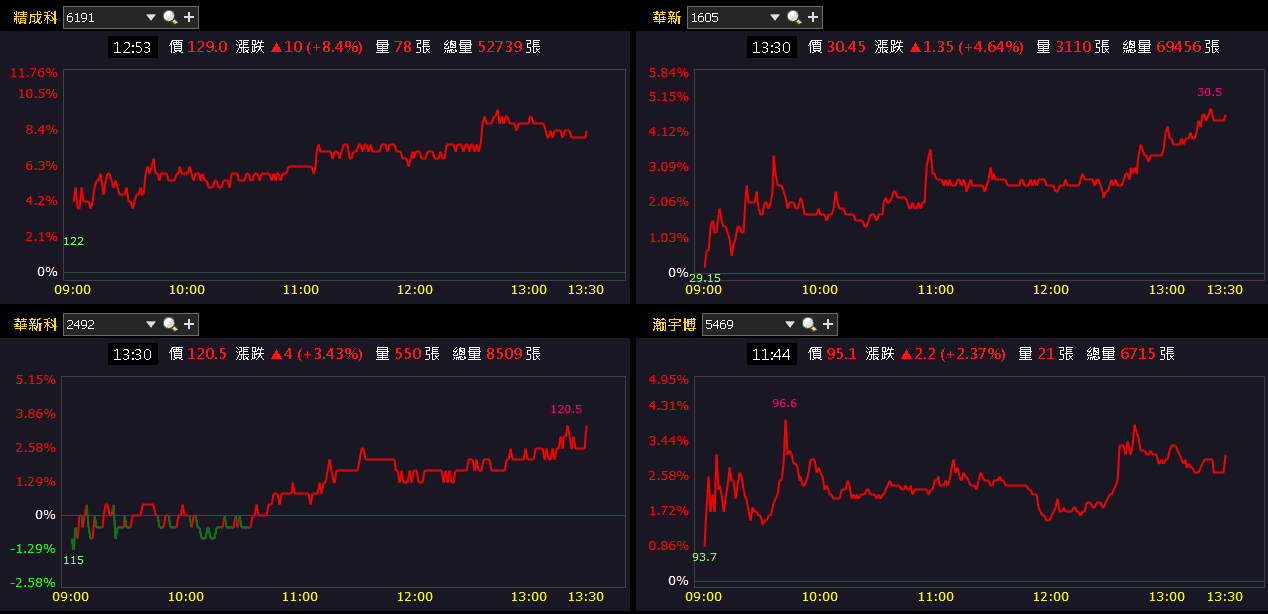This screenshot has width=1268, height=614.
Task: Click the 4.95% axis label in 瀚宇博 chart
Action: (x=668, y=380)
